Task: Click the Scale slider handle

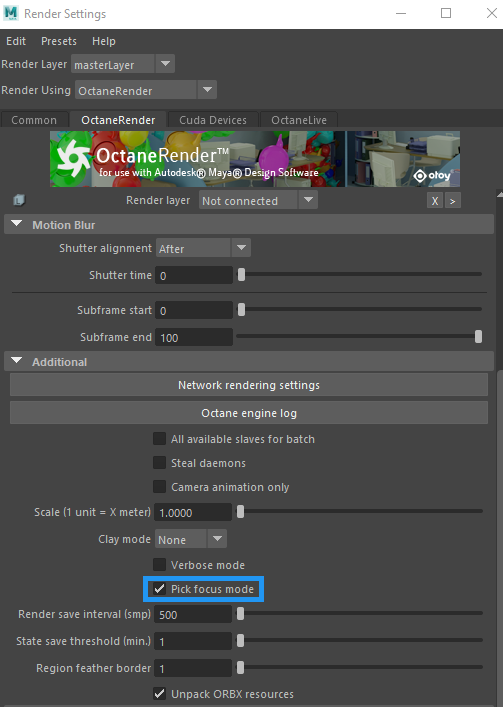Action: click(241, 511)
